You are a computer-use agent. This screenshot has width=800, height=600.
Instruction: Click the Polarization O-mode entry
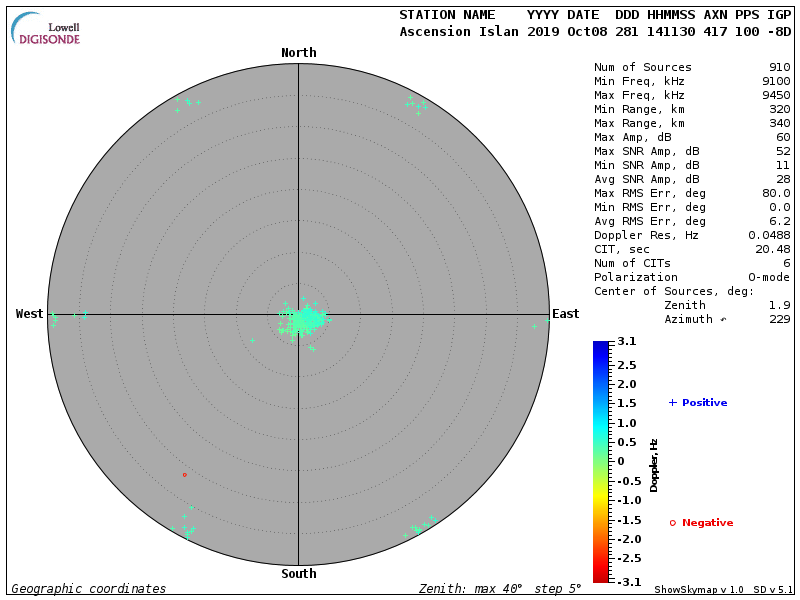[692, 278]
